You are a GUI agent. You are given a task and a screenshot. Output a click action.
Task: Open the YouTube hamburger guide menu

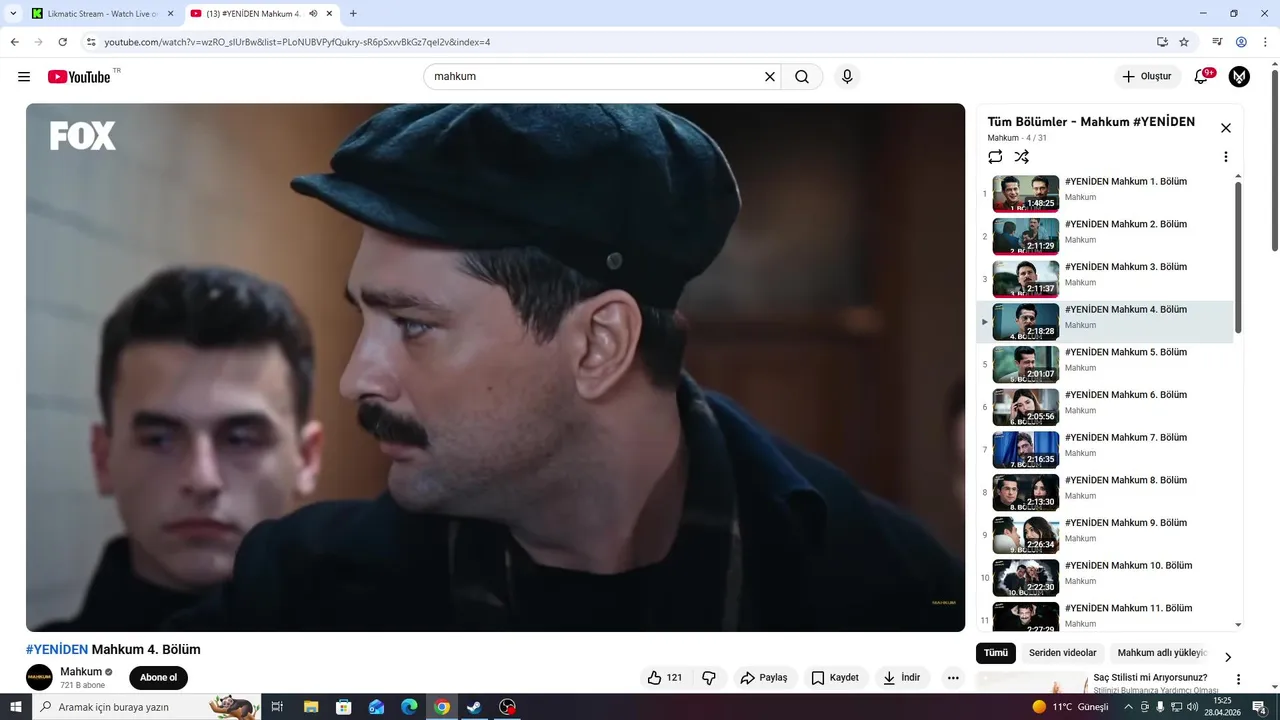24,77
